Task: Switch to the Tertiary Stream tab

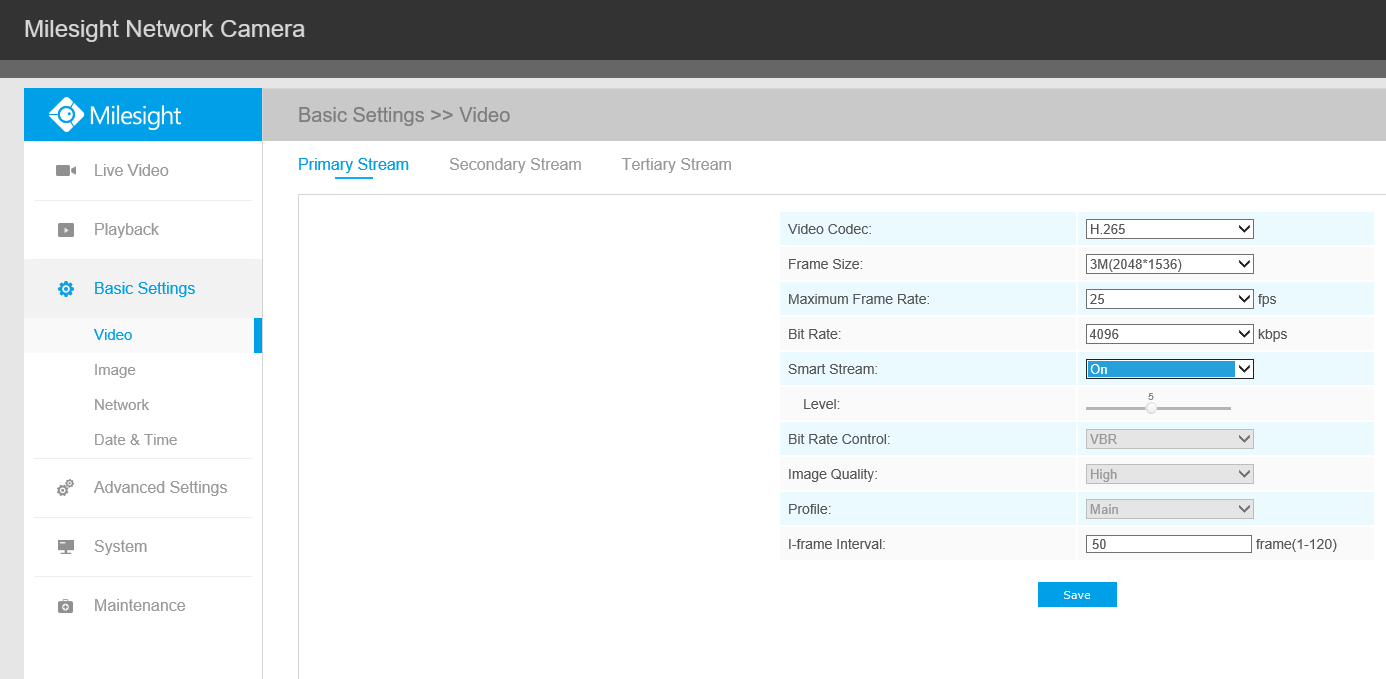Action: click(676, 164)
